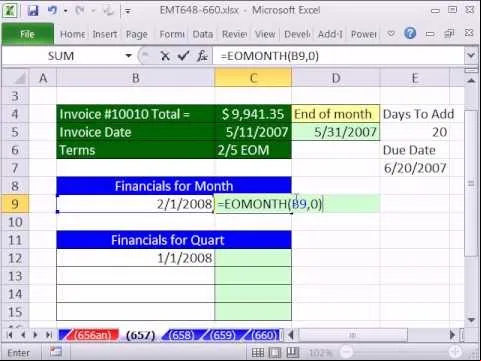This screenshot has width=481, height=361.
Task: Click the Redo icon
Action: (80, 11)
